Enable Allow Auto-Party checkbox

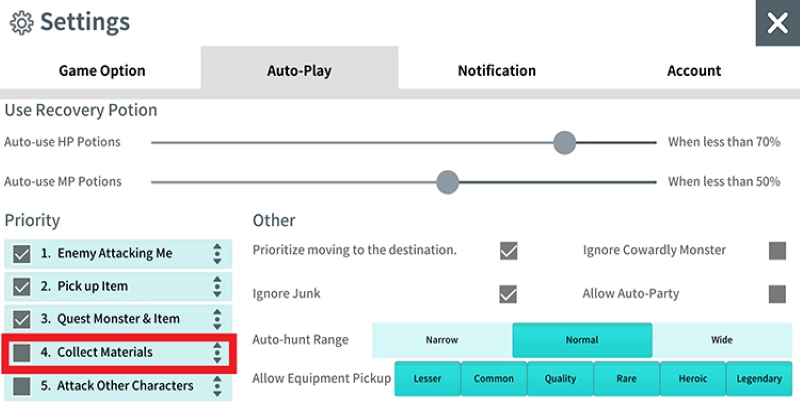777,294
